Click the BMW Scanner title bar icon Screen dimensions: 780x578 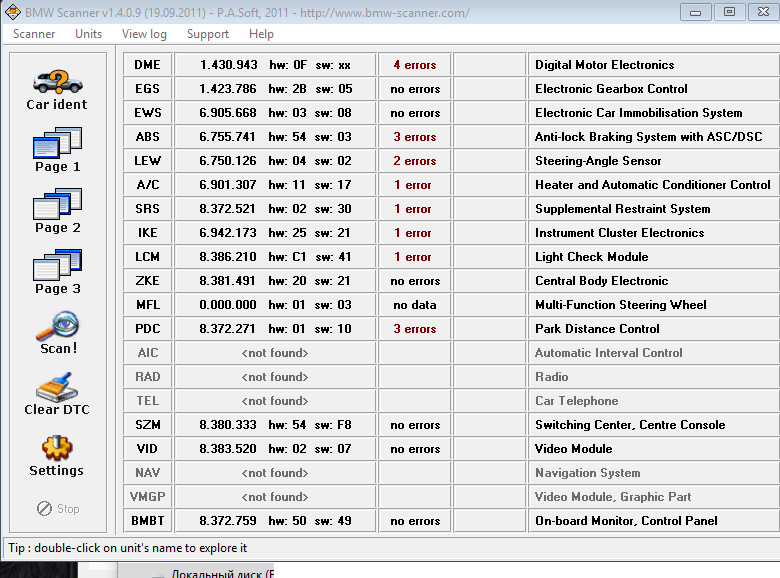(x=12, y=12)
